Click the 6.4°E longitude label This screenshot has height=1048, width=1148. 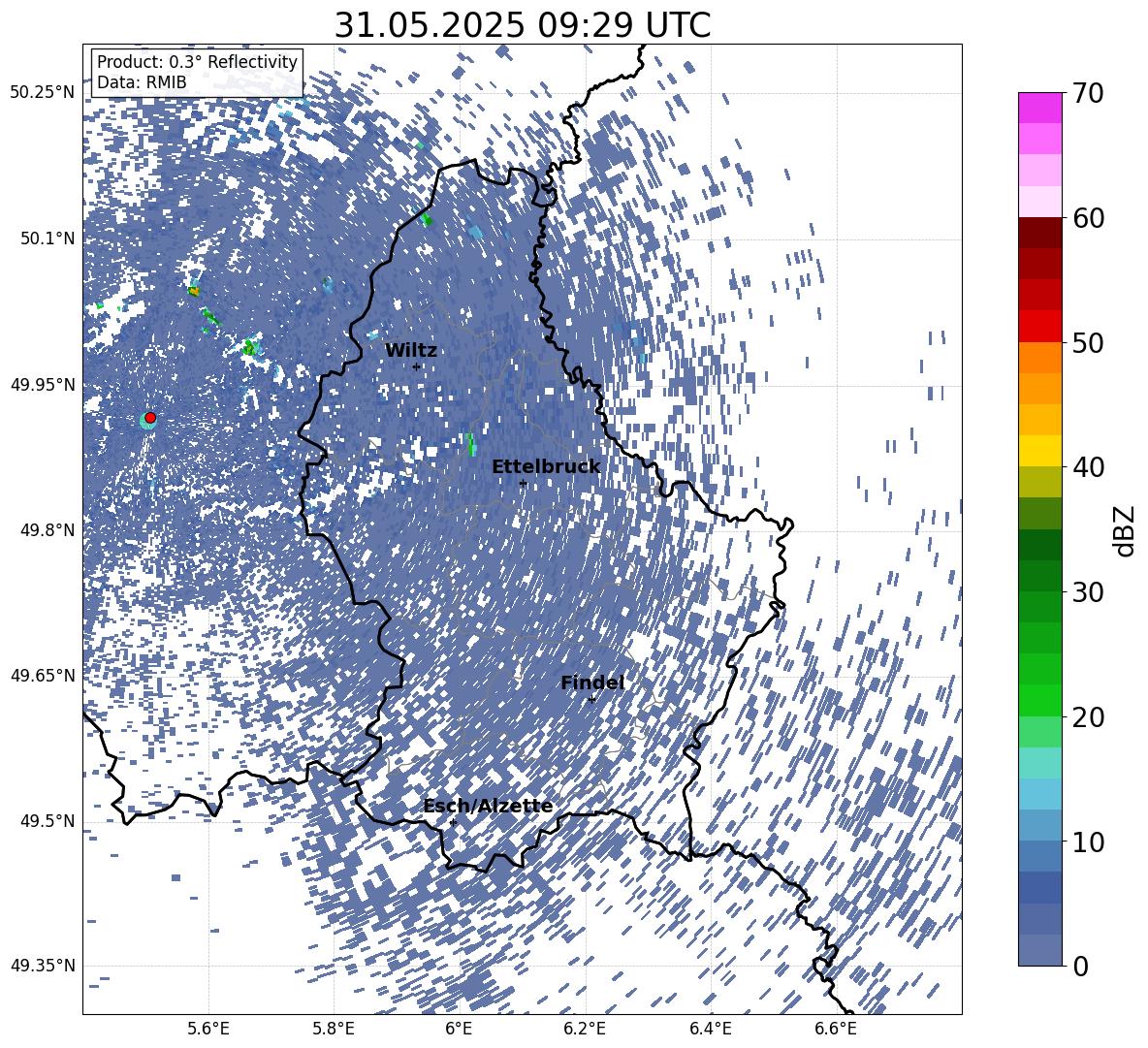click(x=710, y=1029)
